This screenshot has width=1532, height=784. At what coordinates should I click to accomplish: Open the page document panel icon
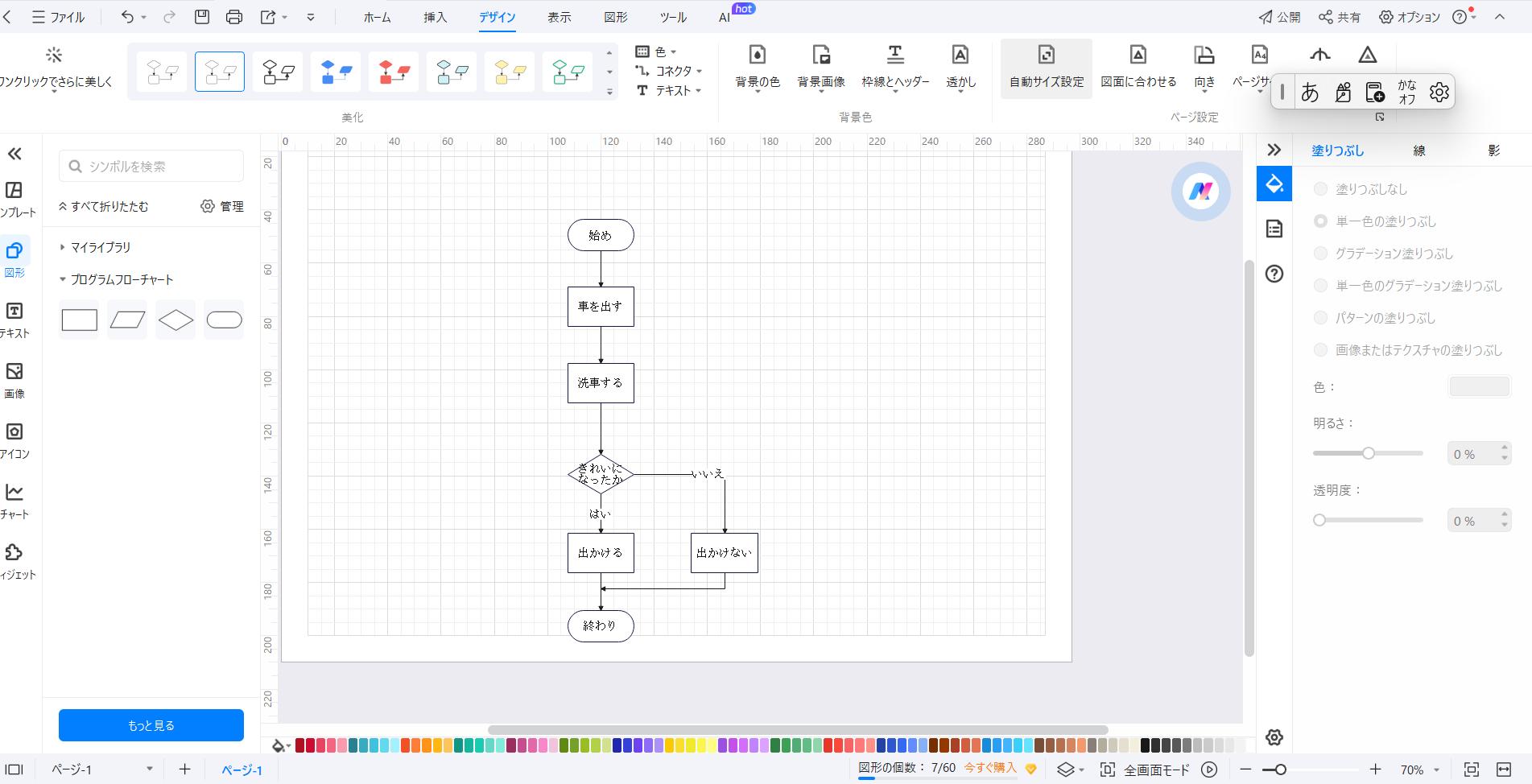(x=1274, y=229)
